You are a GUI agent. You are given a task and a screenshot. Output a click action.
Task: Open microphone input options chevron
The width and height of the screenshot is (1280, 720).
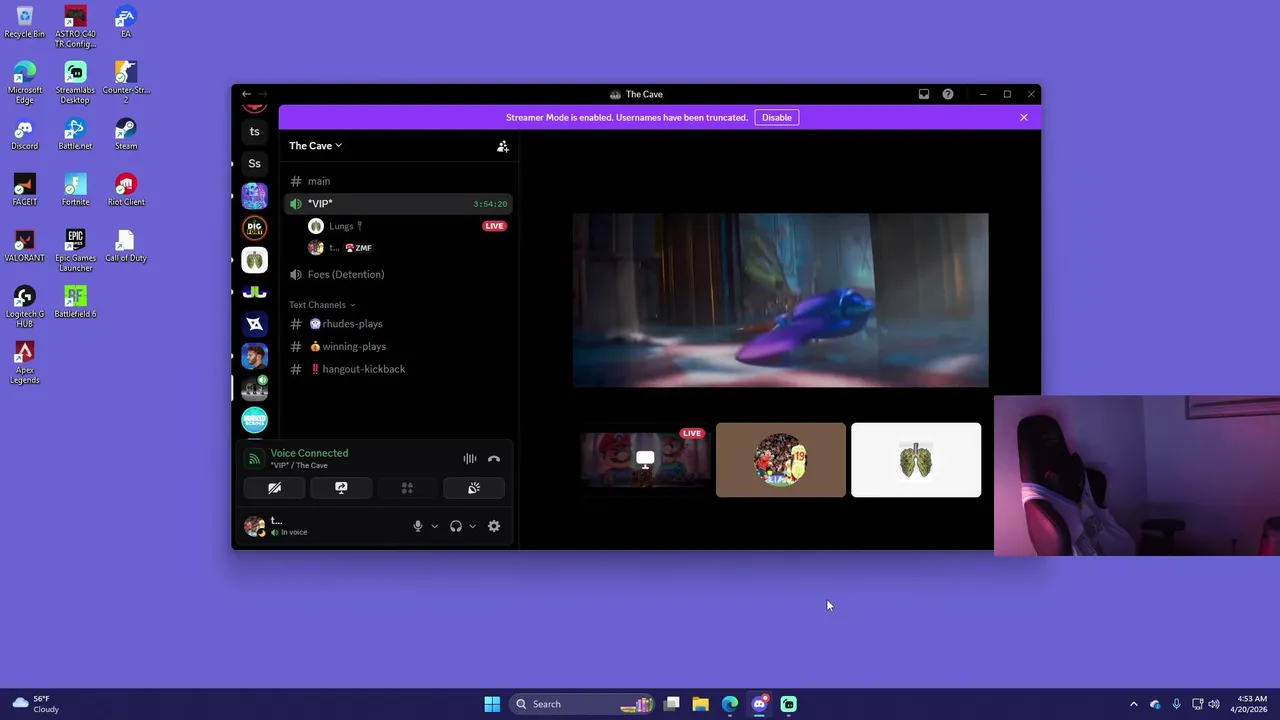(434, 526)
